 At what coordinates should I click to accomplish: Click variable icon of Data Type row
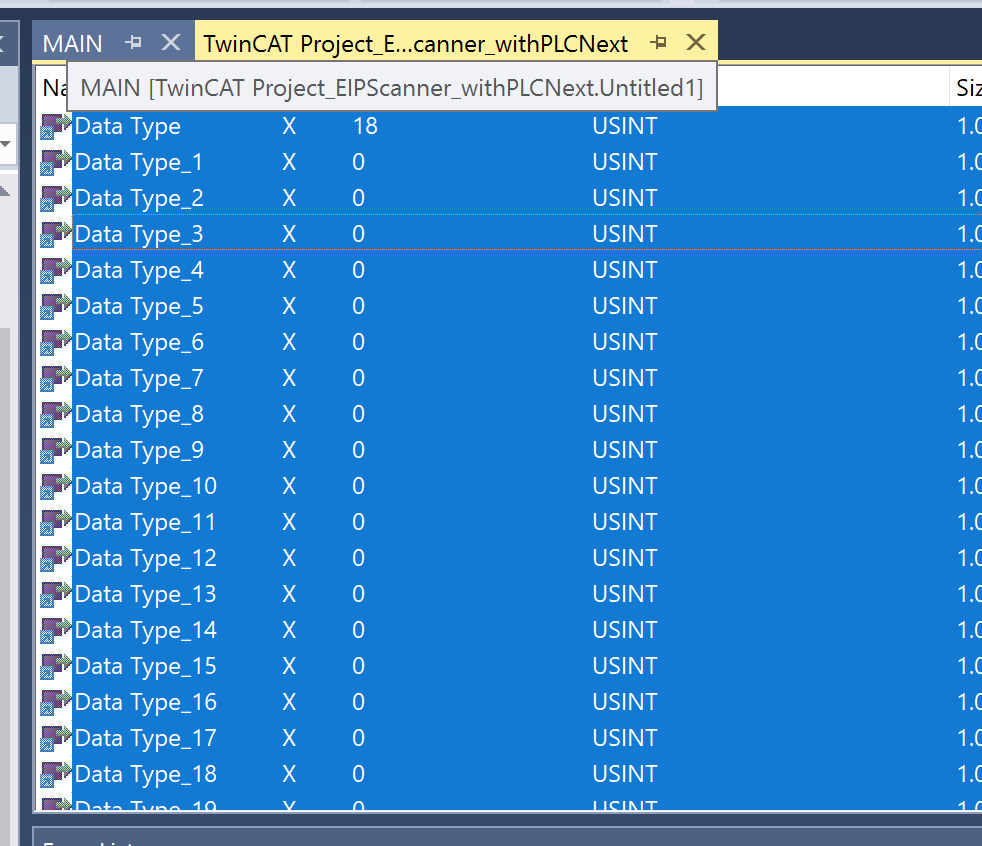click(x=55, y=126)
